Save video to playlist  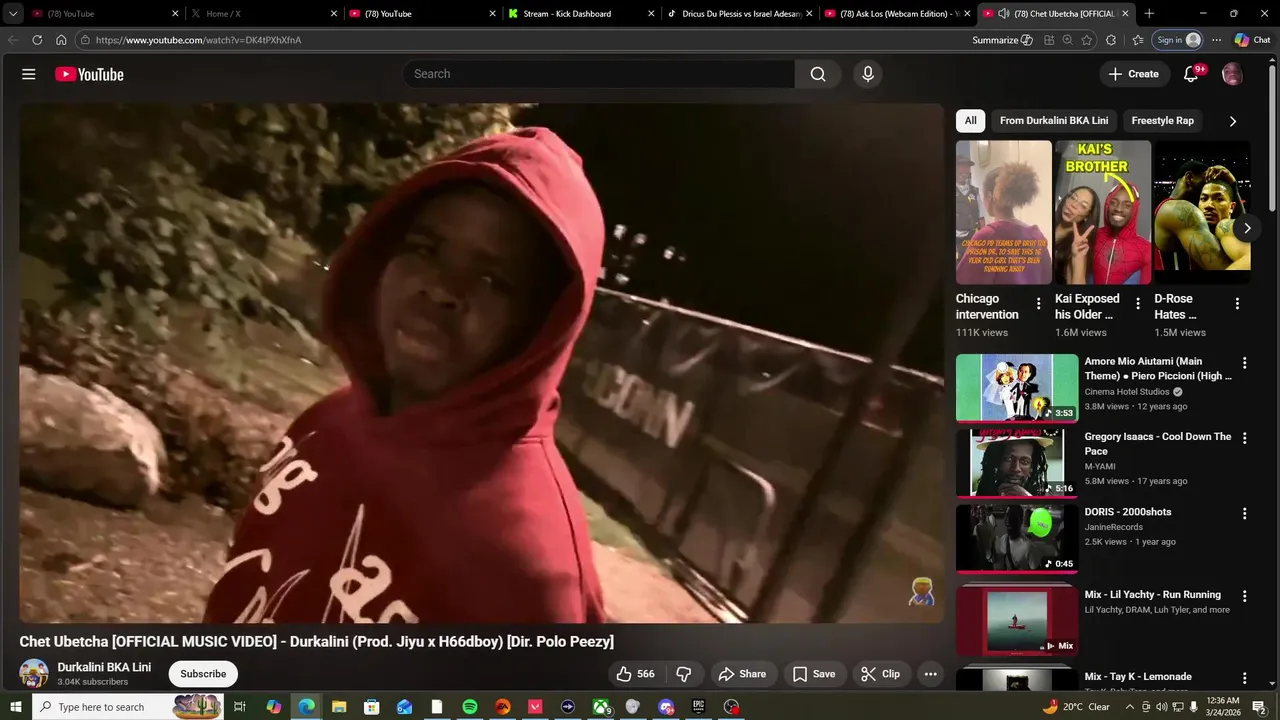click(814, 674)
